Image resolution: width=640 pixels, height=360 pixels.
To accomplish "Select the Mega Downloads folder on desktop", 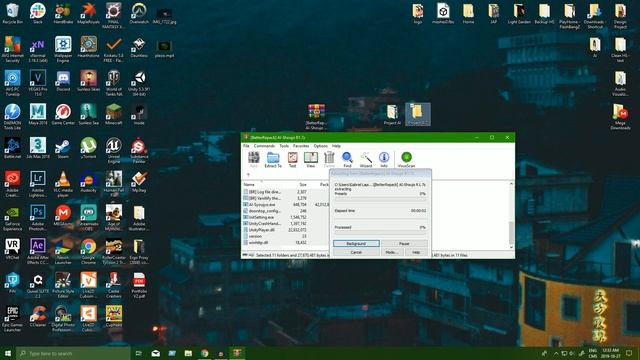I will 620,117.
